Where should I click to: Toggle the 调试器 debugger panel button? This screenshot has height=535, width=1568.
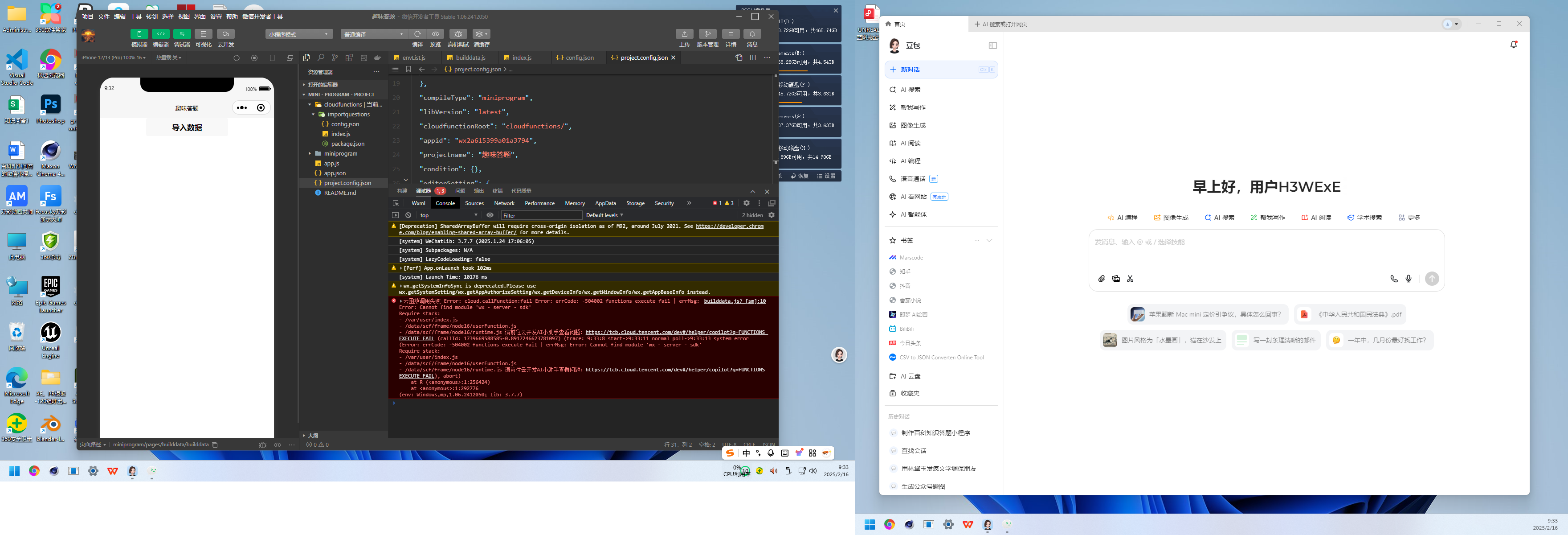click(x=182, y=34)
